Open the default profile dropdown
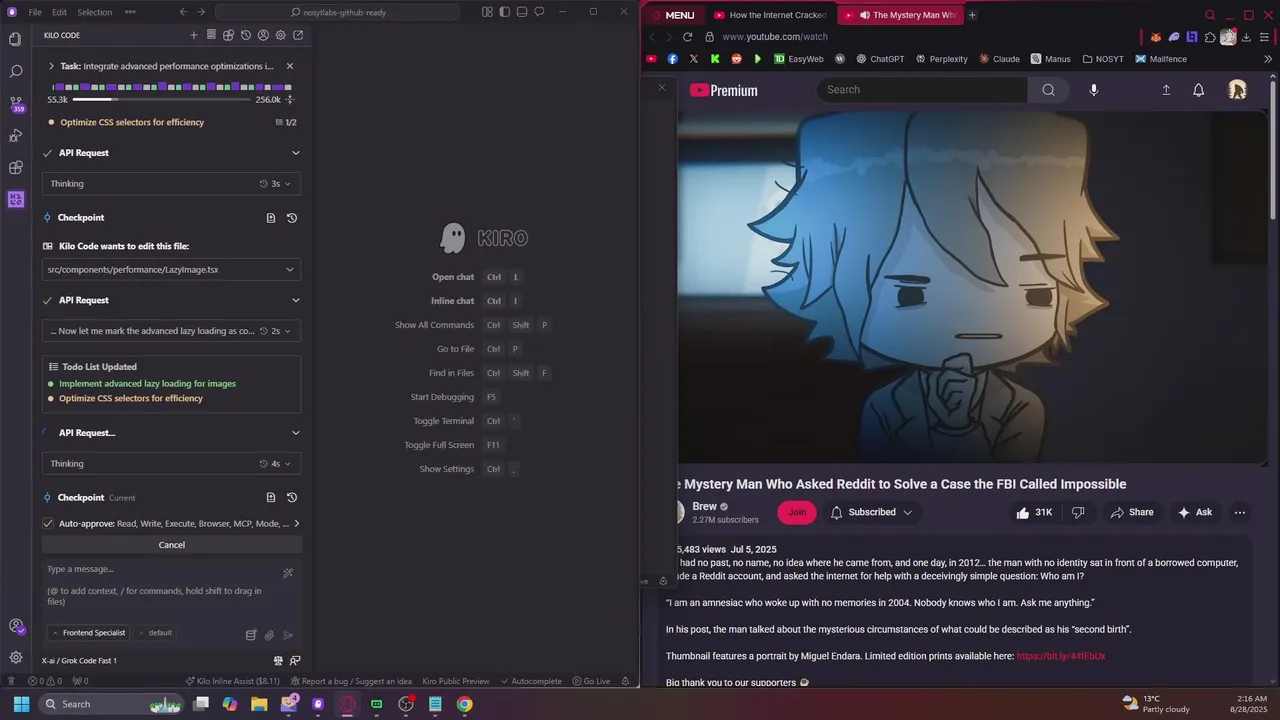Image resolution: width=1280 pixels, height=720 pixels. click(x=156, y=633)
